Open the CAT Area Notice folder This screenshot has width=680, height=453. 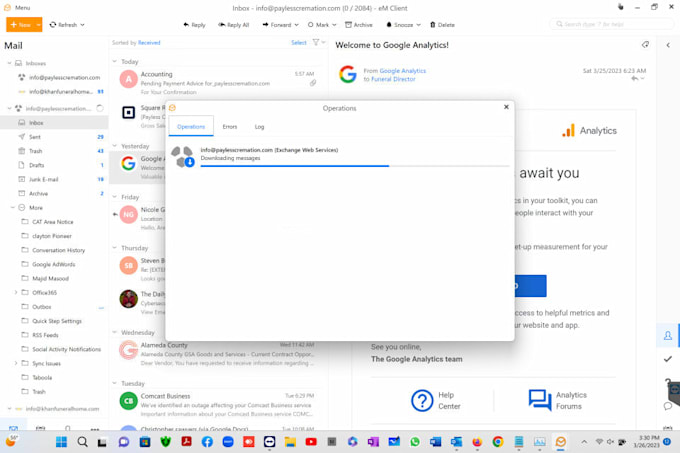pyautogui.click(x=52, y=222)
